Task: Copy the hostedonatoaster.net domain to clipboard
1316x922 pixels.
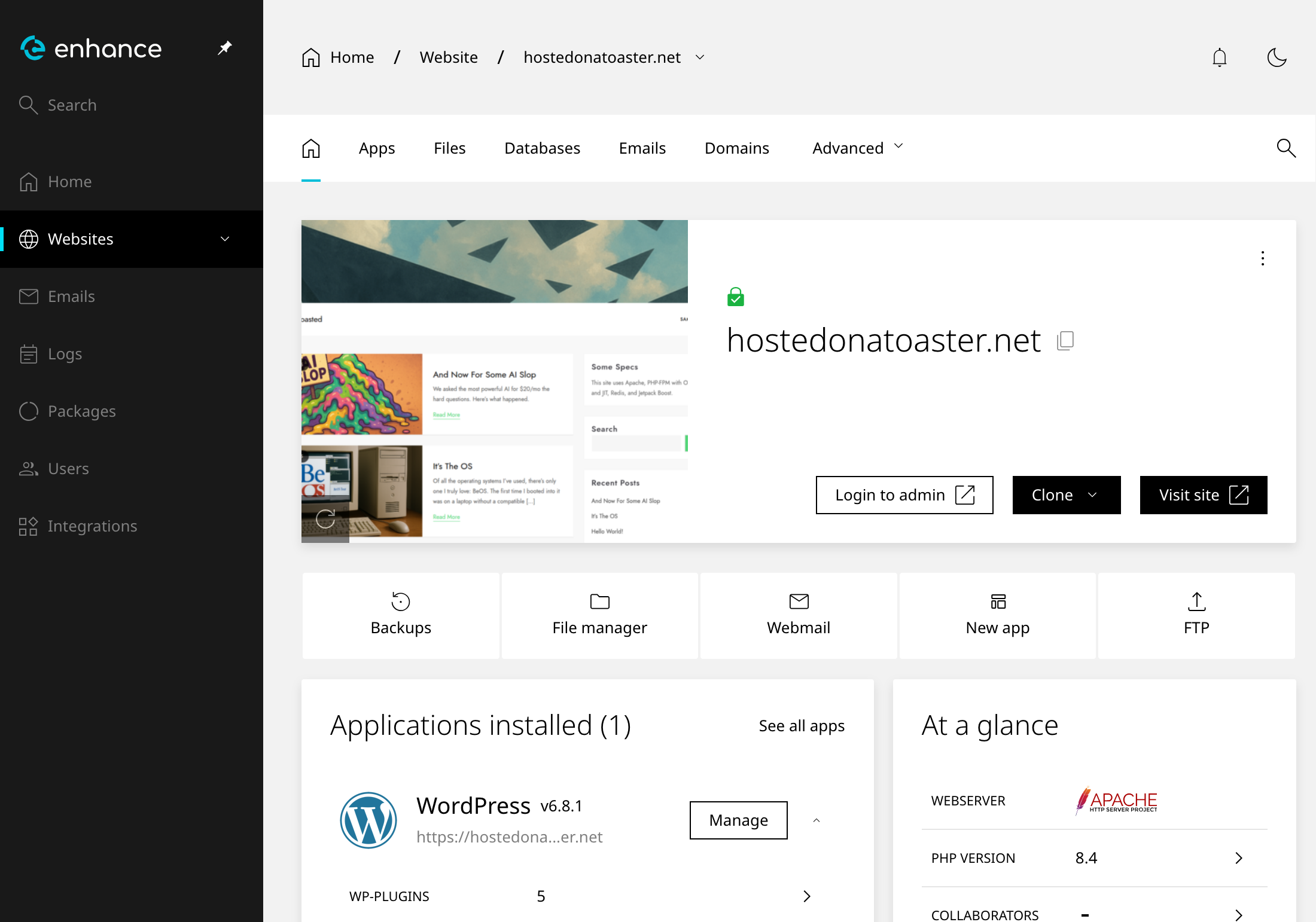Action: [1065, 341]
